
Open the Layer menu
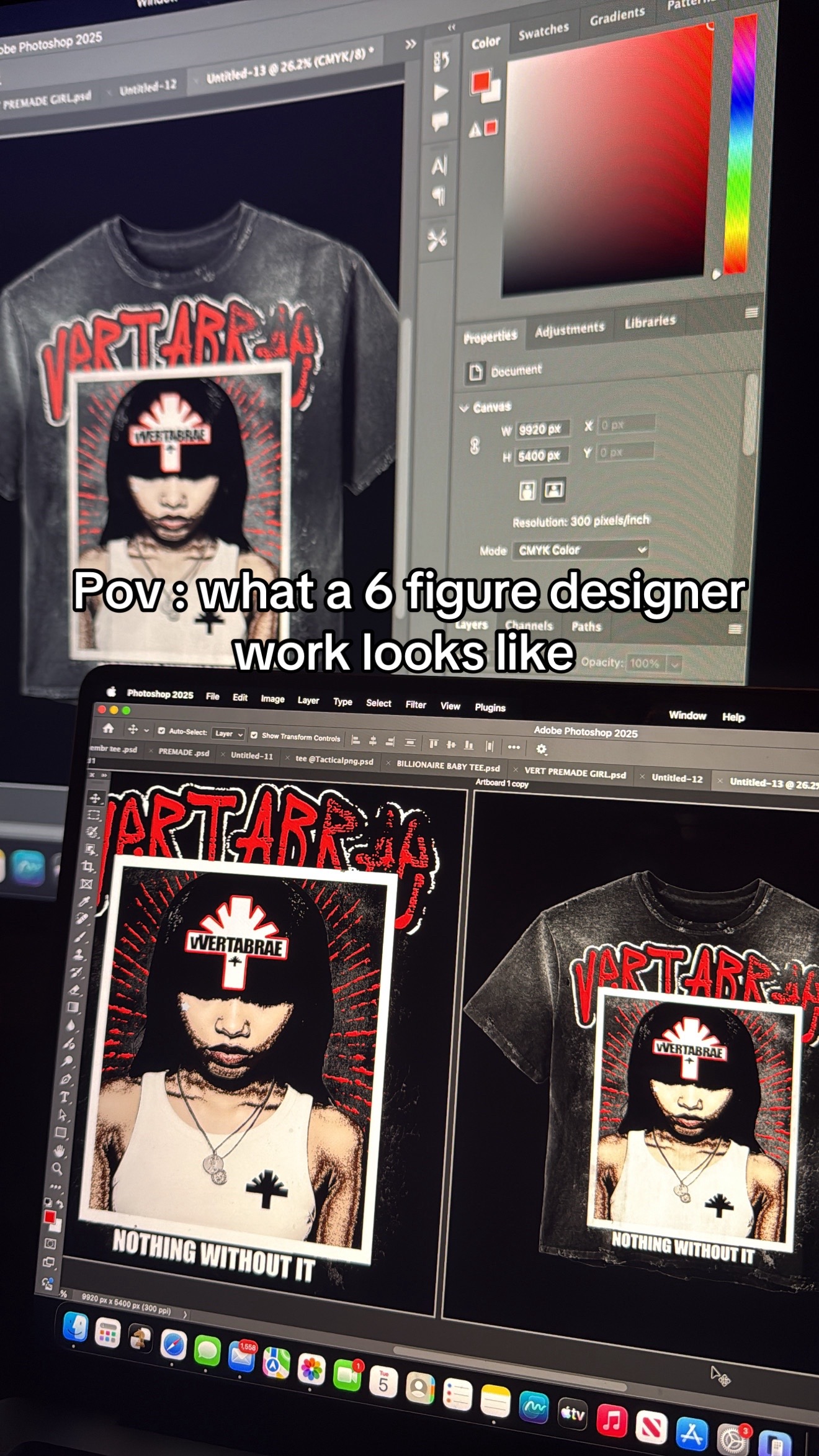pyautogui.click(x=308, y=700)
